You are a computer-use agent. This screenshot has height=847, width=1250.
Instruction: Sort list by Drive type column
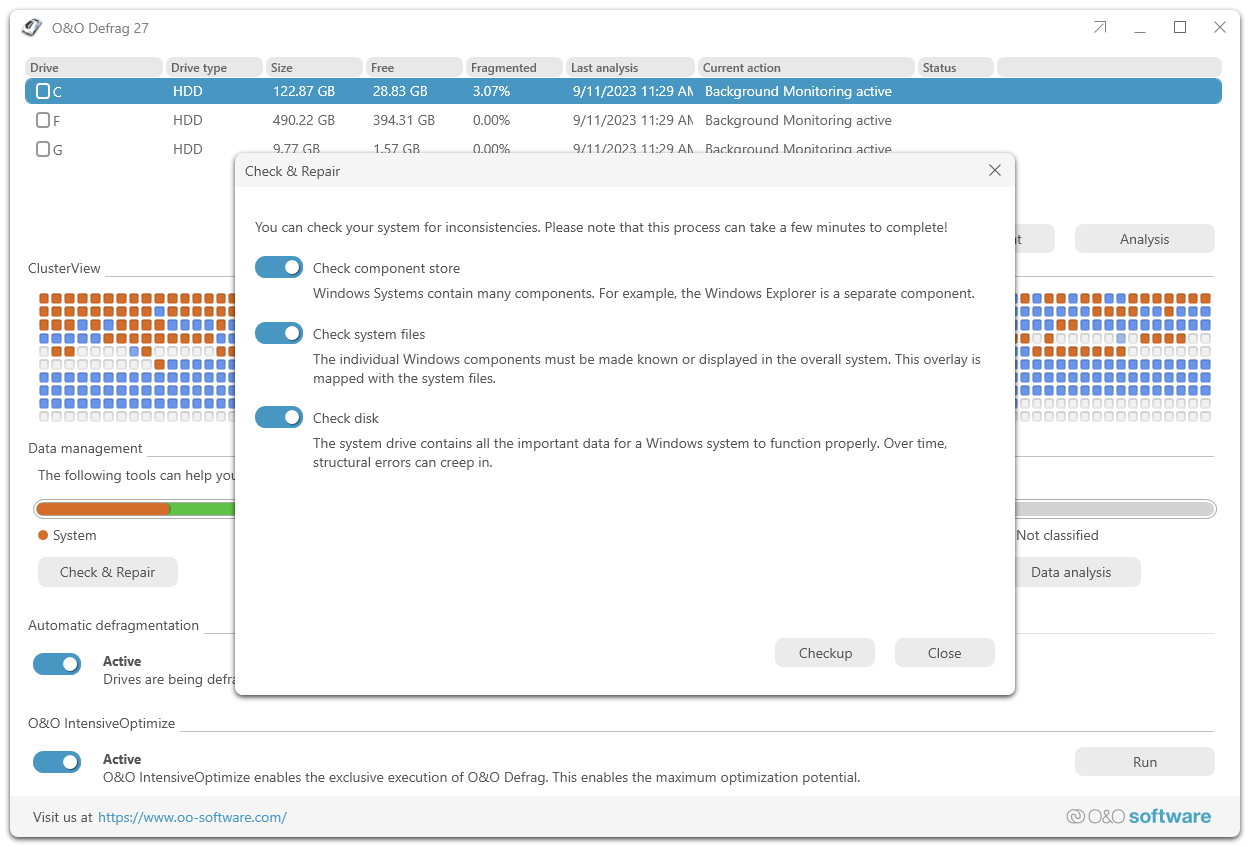[x=214, y=67]
